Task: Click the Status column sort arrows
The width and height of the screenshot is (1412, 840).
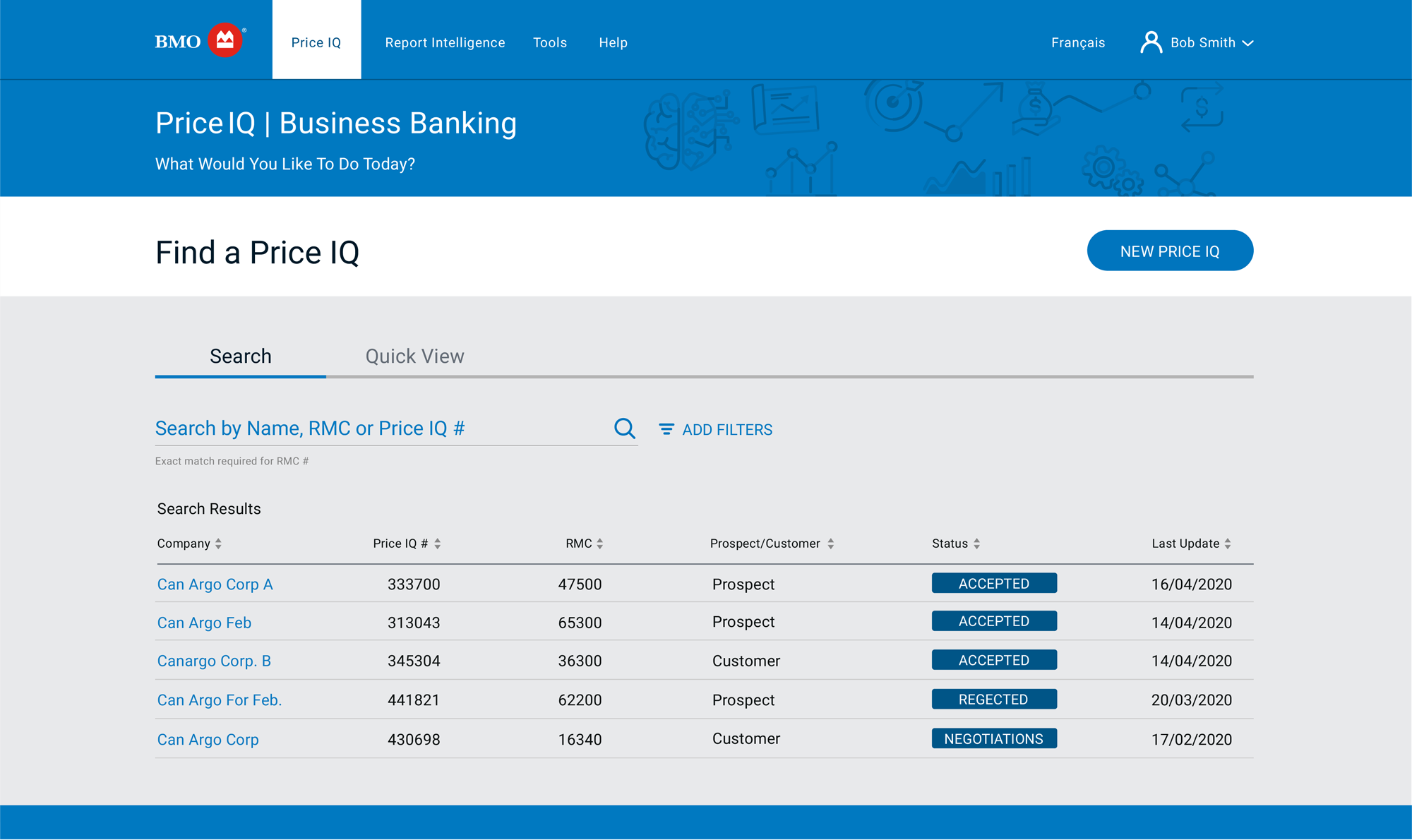Action: click(977, 544)
